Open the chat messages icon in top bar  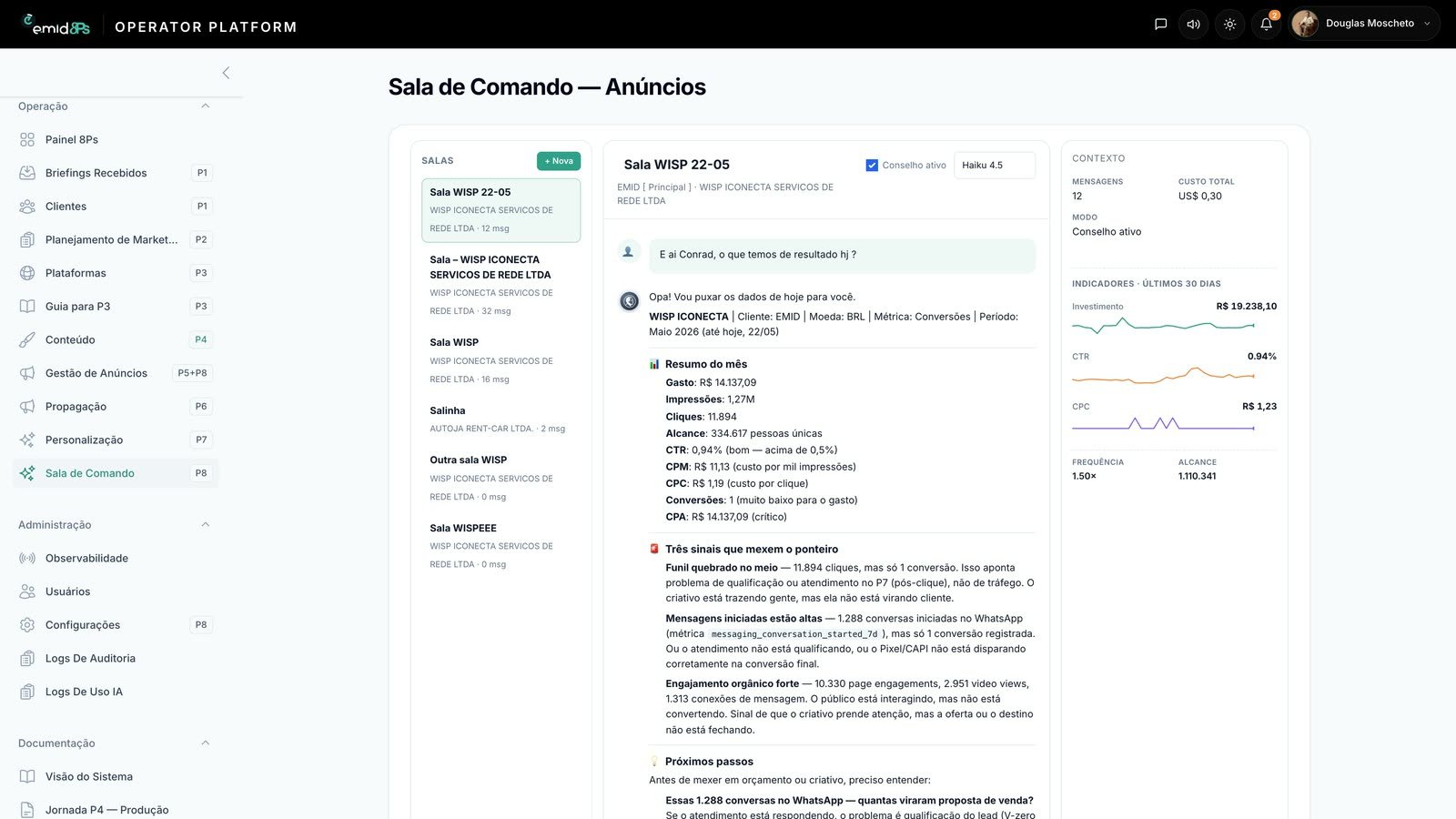click(x=1160, y=25)
